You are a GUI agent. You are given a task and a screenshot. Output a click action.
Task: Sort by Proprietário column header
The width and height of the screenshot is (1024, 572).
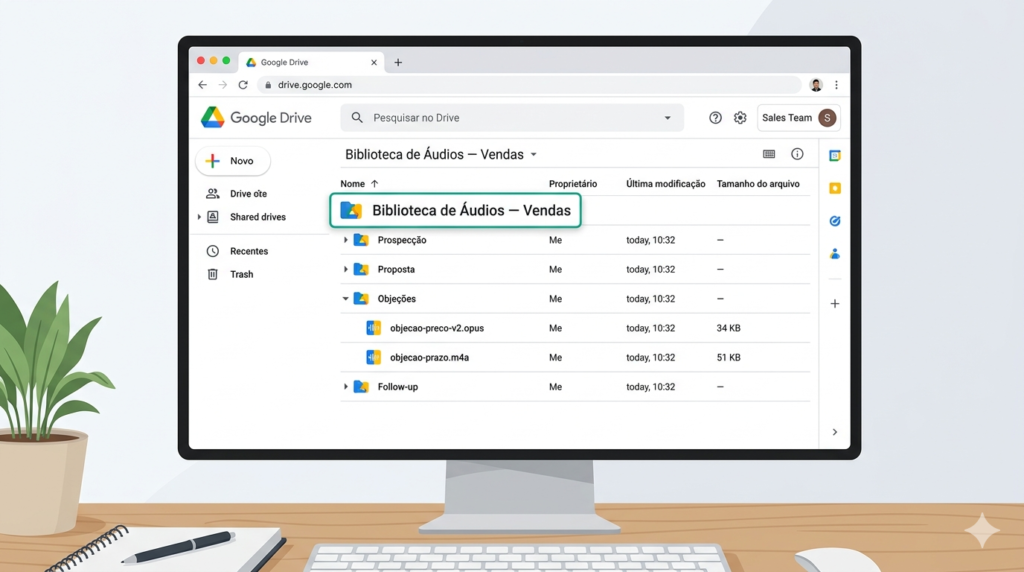click(x=573, y=184)
